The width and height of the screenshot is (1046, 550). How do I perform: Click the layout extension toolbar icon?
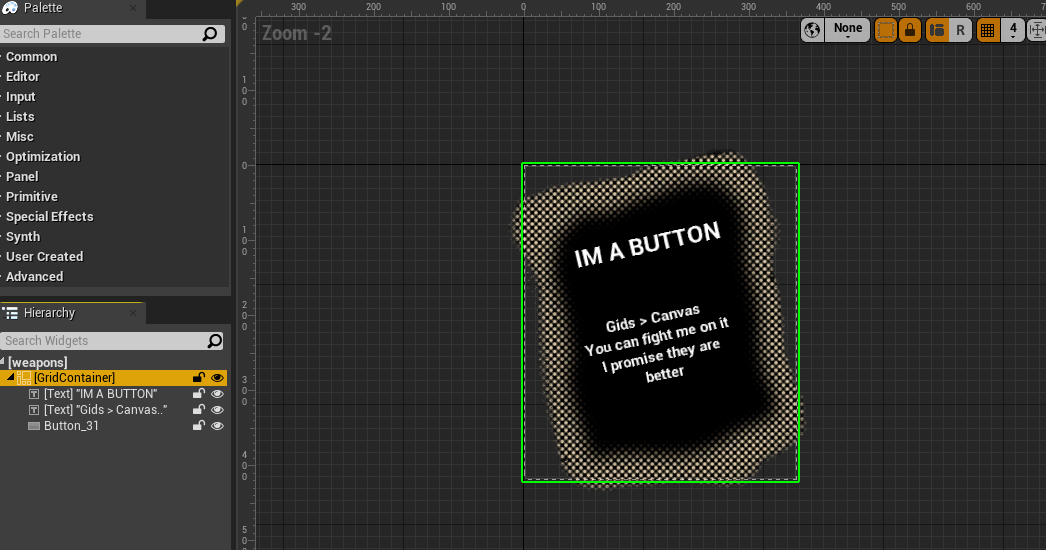937,30
